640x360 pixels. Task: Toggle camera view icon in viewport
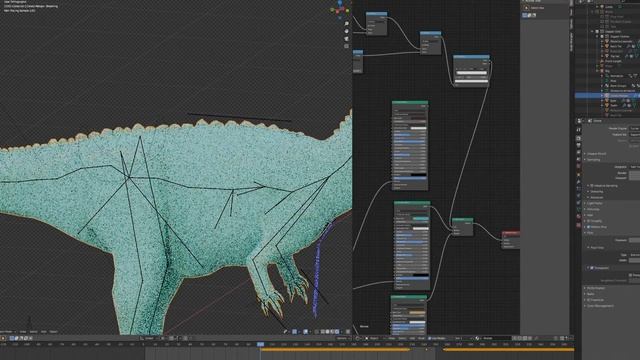[x=347, y=39]
